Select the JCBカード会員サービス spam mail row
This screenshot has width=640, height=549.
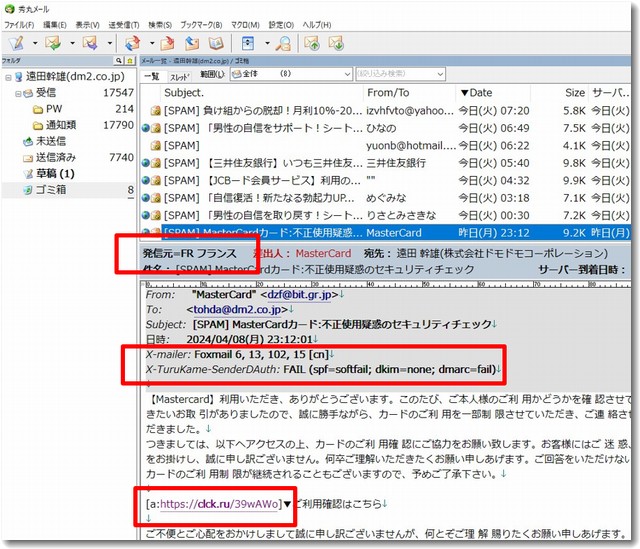tap(385, 180)
